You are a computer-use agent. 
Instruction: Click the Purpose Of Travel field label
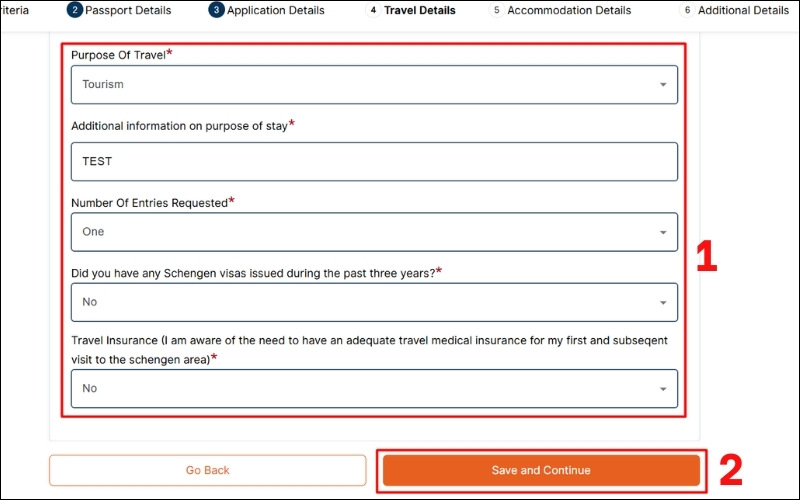(118, 54)
